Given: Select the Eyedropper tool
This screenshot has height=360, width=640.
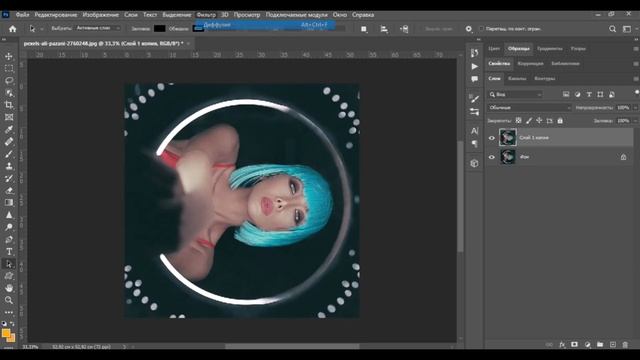Looking at the screenshot, I should coord(9,130).
